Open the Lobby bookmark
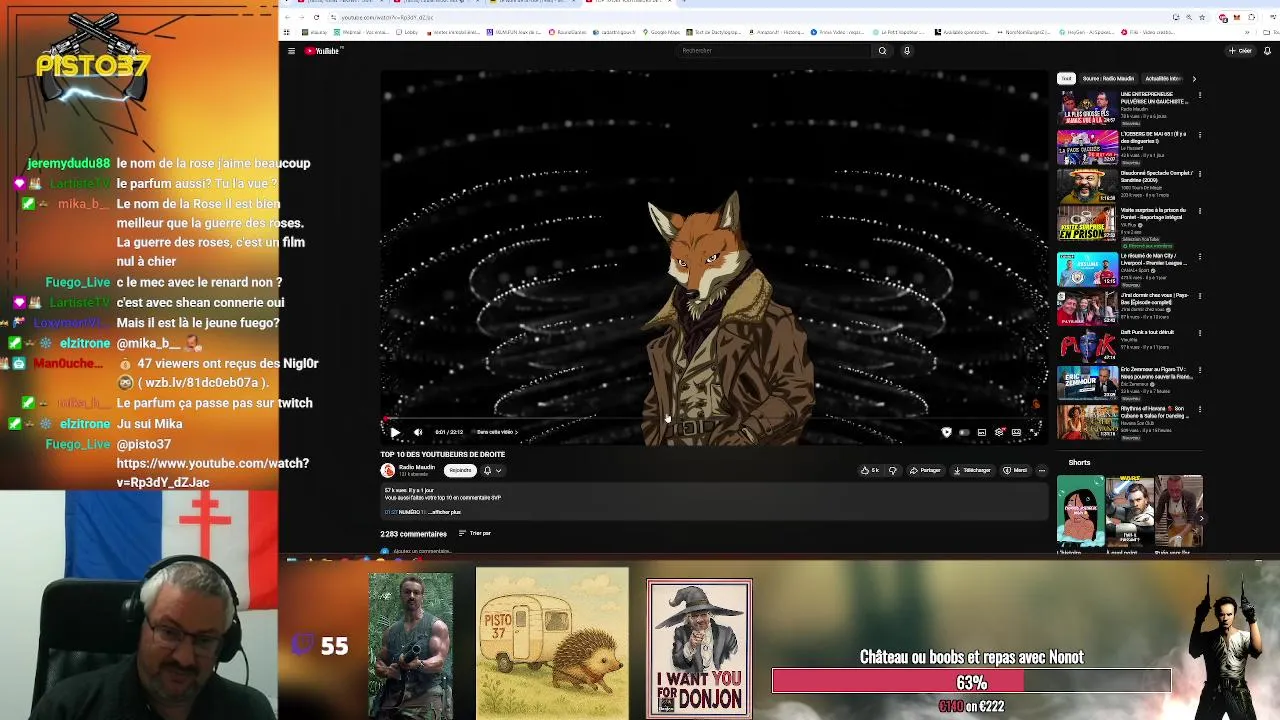This screenshot has height=720, width=1280. tap(407, 32)
